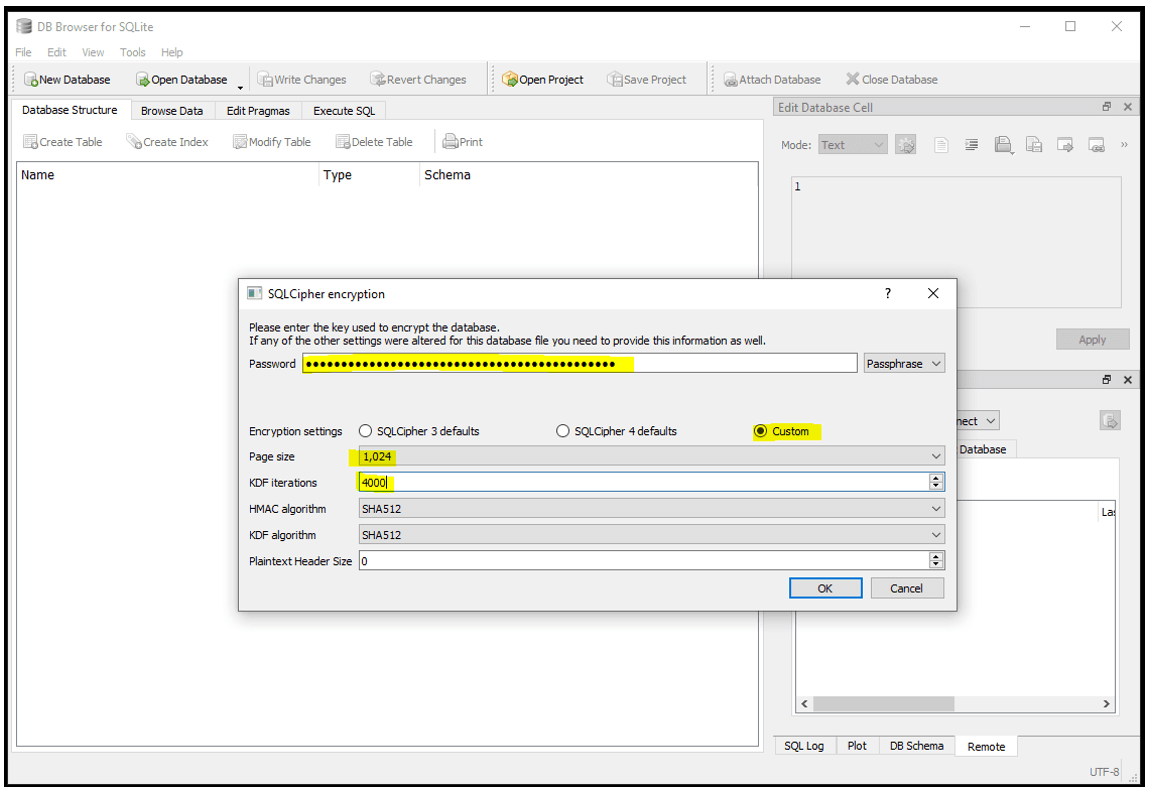Click the Open Database toolbar button
Screen dimensions: 1155x797
181,80
